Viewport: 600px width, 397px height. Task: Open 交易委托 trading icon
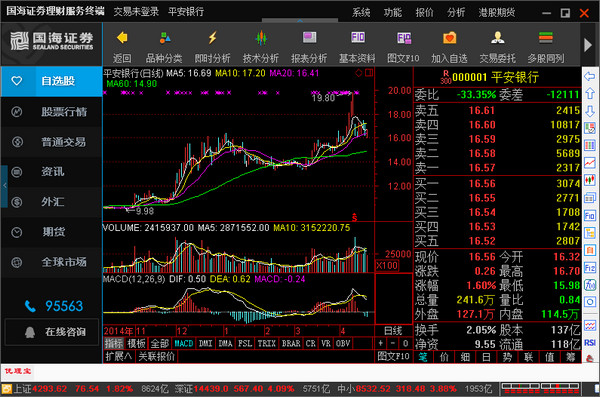(497, 38)
